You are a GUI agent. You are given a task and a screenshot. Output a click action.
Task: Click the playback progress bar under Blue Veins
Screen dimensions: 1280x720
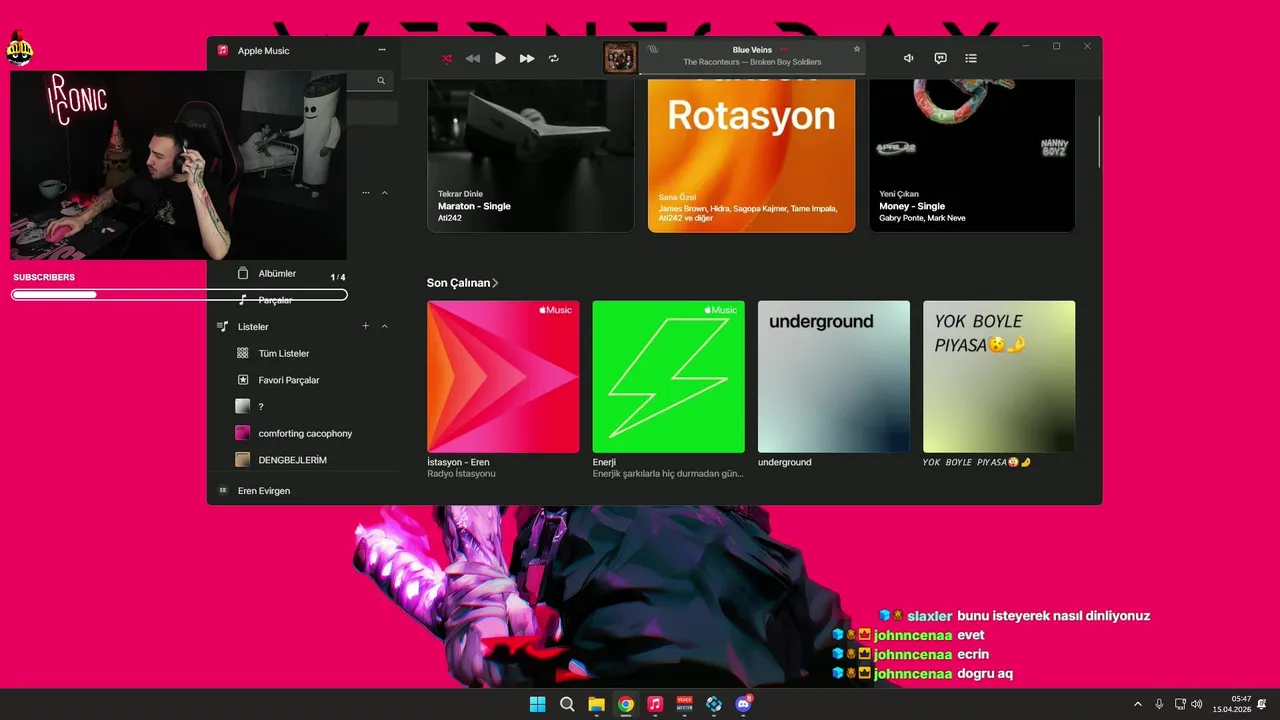pyautogui.click(x=752, y=74)
